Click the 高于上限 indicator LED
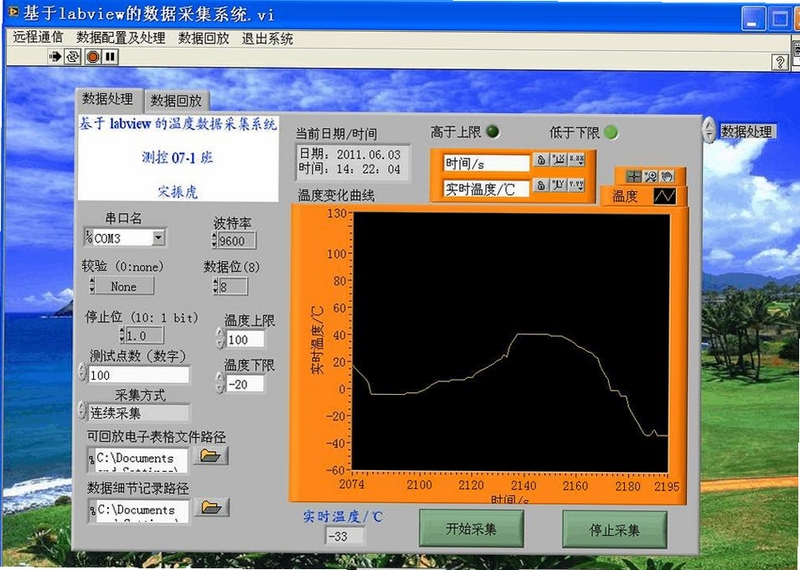 [492, 132]
